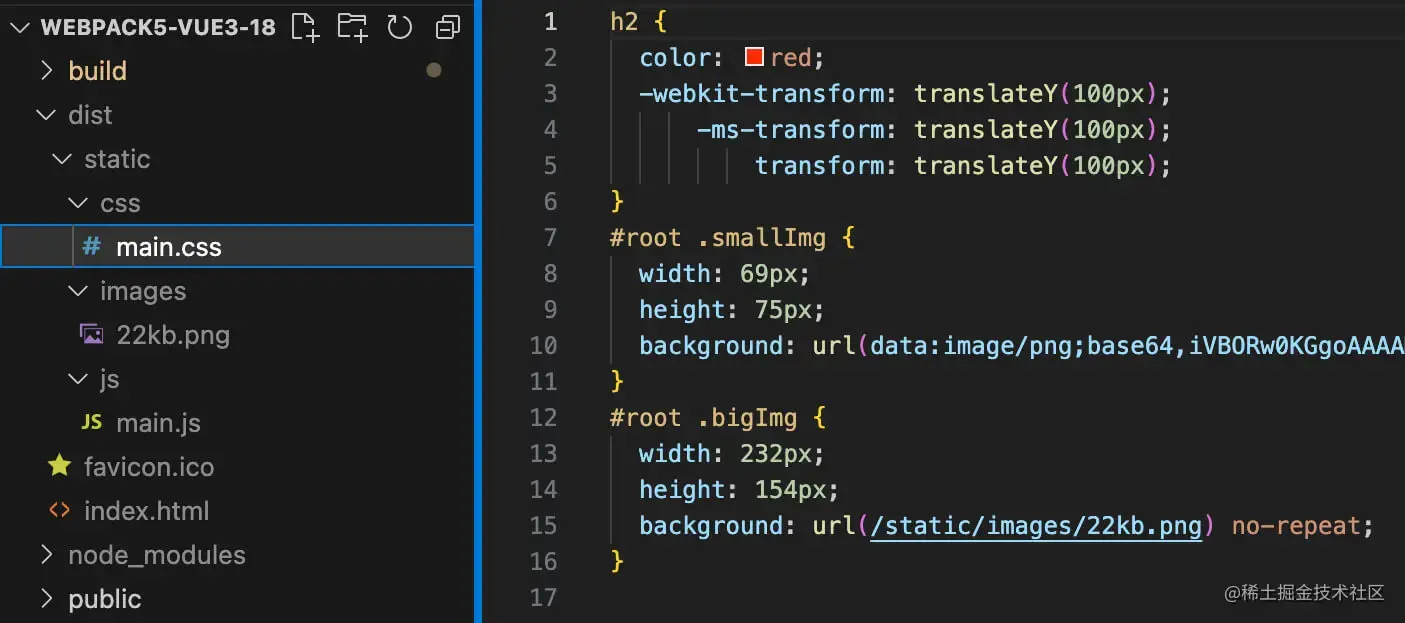
Task: Click the HTML bracket icon beside index.html
Action: 60,510
